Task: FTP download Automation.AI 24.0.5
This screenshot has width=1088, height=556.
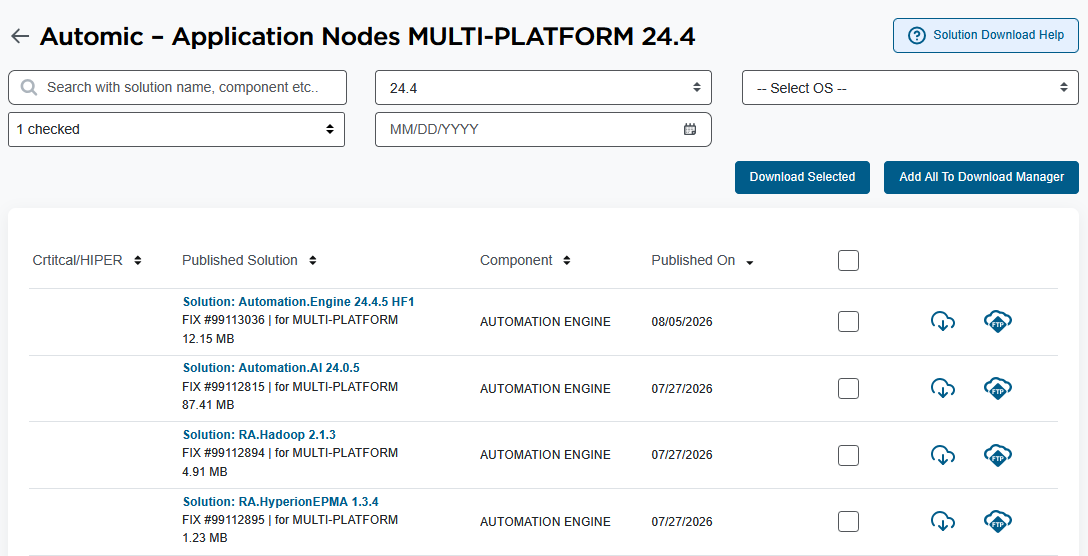Action: (998, 388)
